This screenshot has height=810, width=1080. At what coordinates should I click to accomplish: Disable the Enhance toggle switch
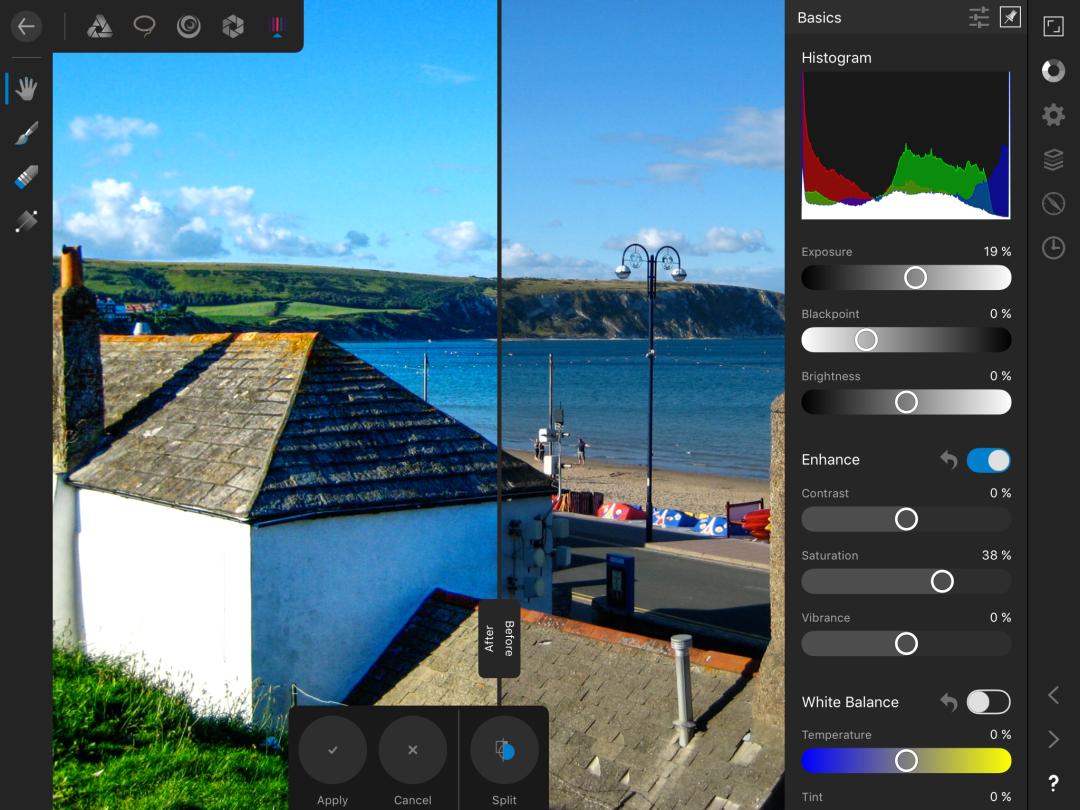[x=988, y=460]
